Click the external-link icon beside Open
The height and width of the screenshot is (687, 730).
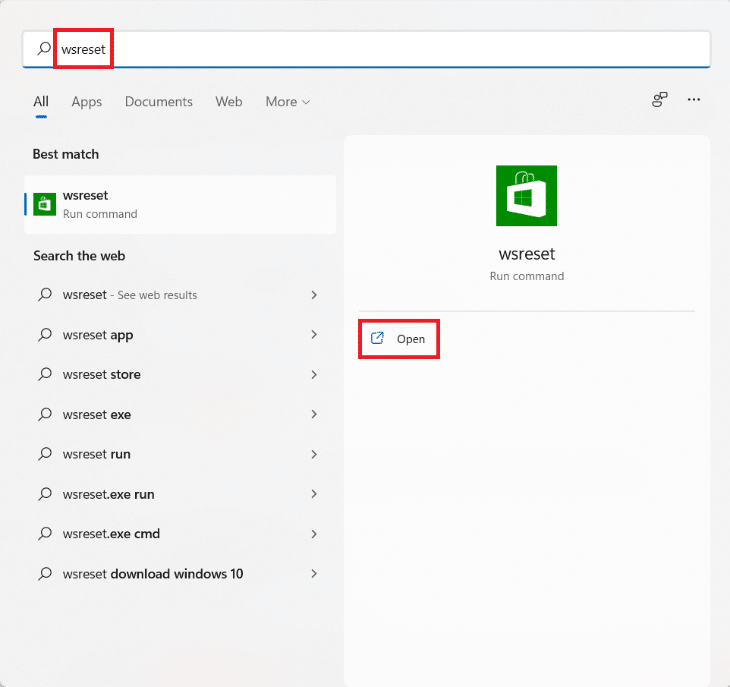(377, 339)
